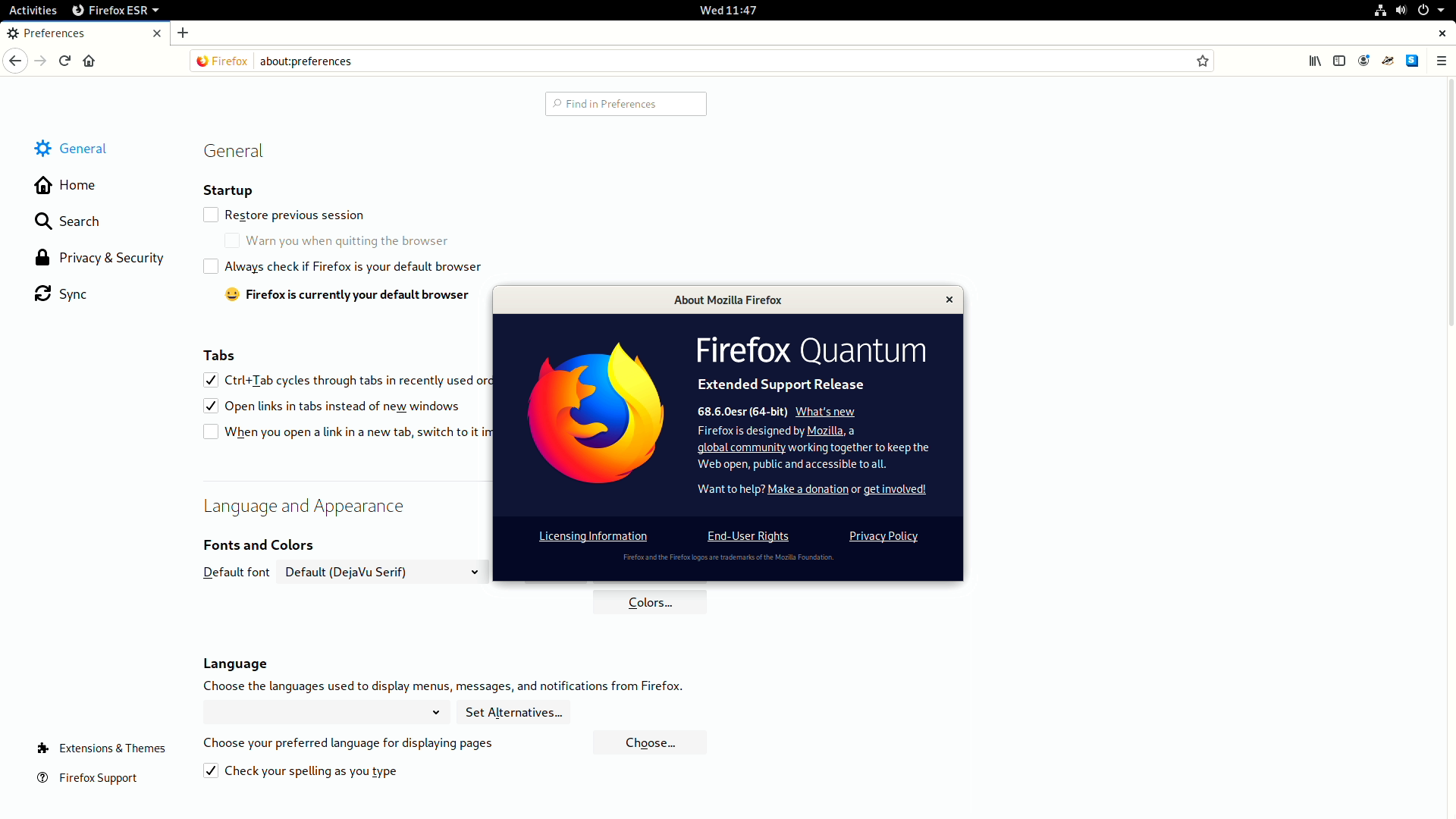Go back with the back arrow

pos(15,61)
